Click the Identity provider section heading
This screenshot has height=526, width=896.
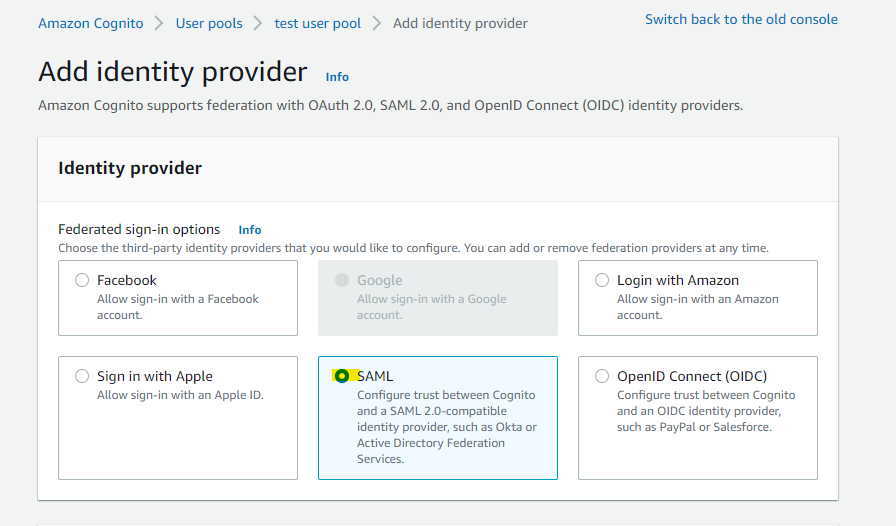[x=130, y=168]
